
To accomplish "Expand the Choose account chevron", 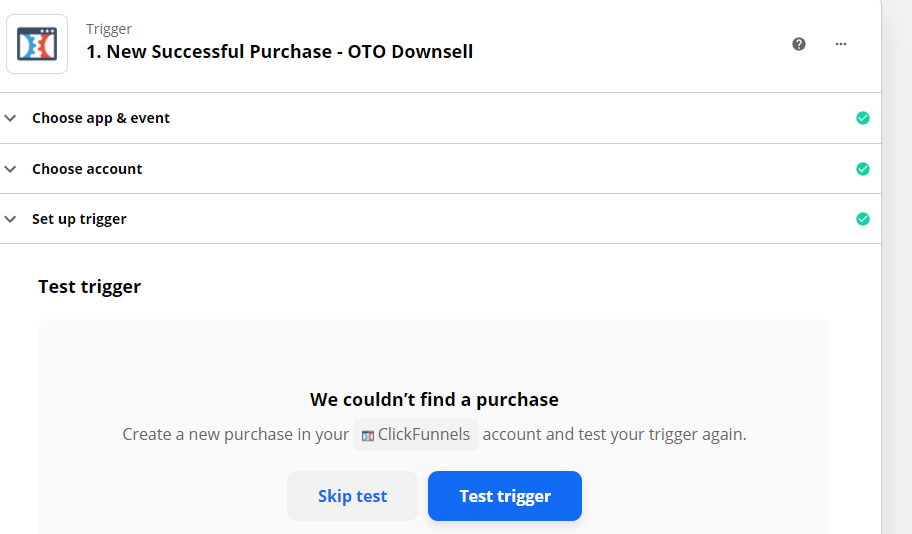I will (10, 169).
